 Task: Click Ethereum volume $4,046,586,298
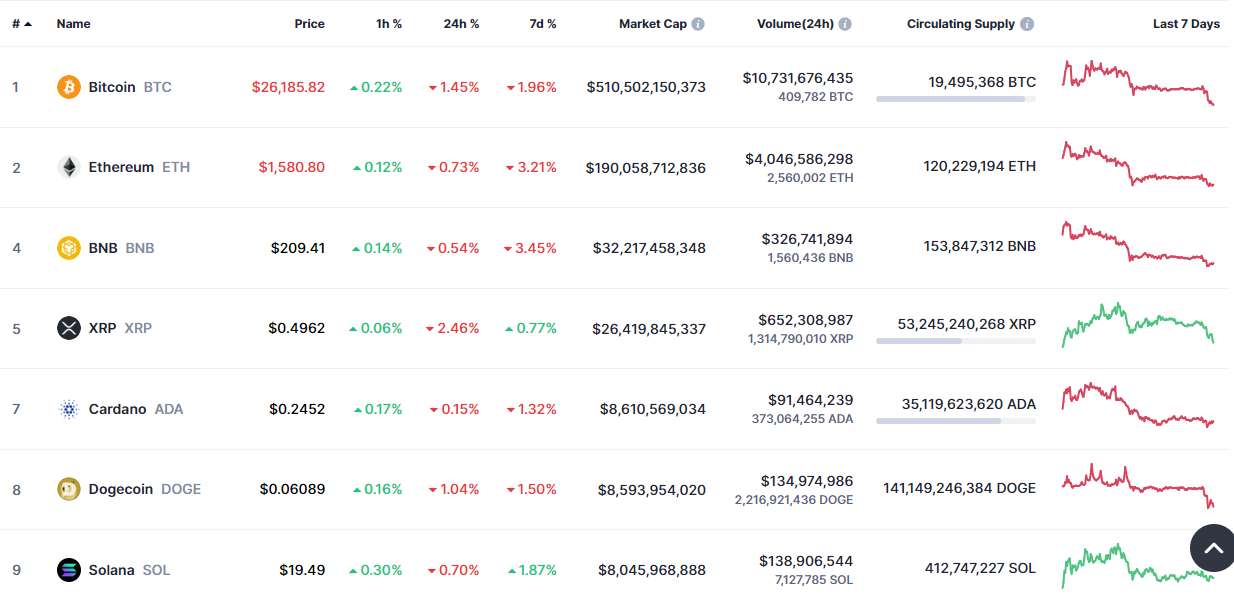coord(799,158)
